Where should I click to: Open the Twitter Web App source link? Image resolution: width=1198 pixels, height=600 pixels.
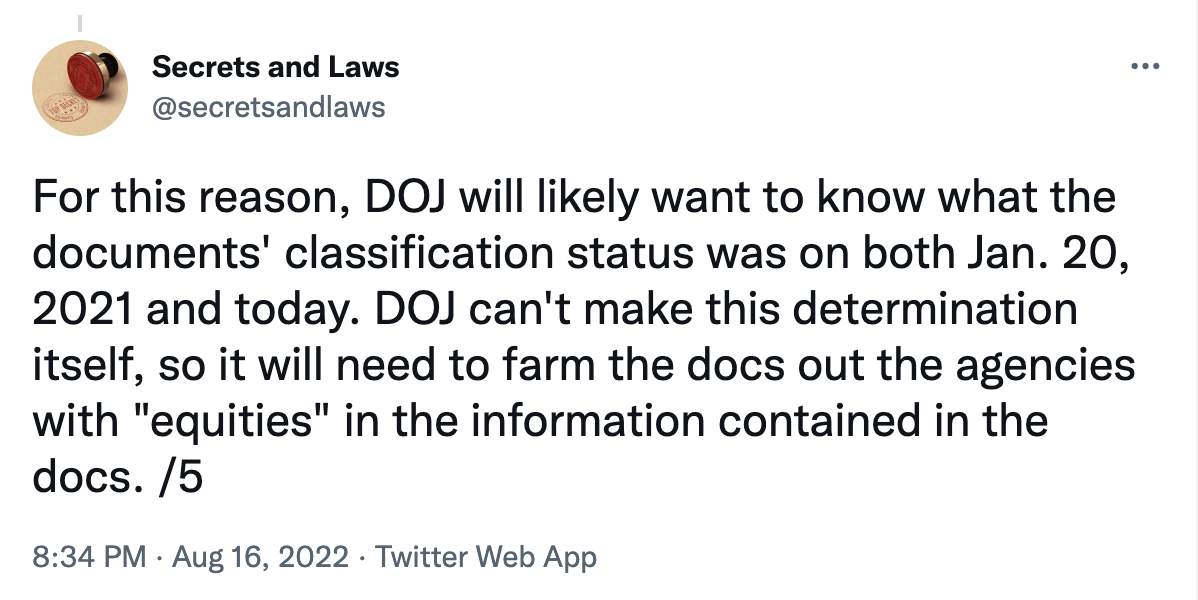click(x=486, y=556)
